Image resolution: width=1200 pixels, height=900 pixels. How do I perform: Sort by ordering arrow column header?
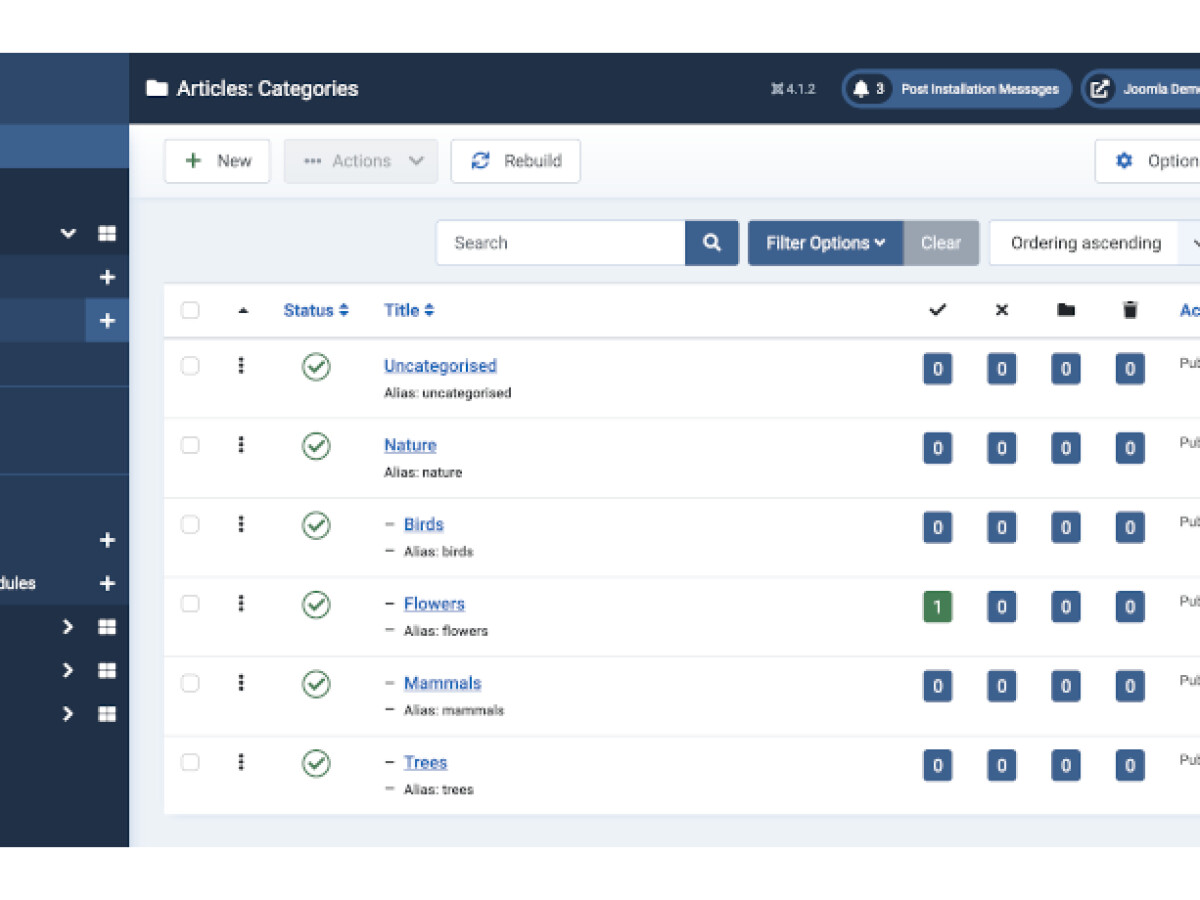[242, 311]
